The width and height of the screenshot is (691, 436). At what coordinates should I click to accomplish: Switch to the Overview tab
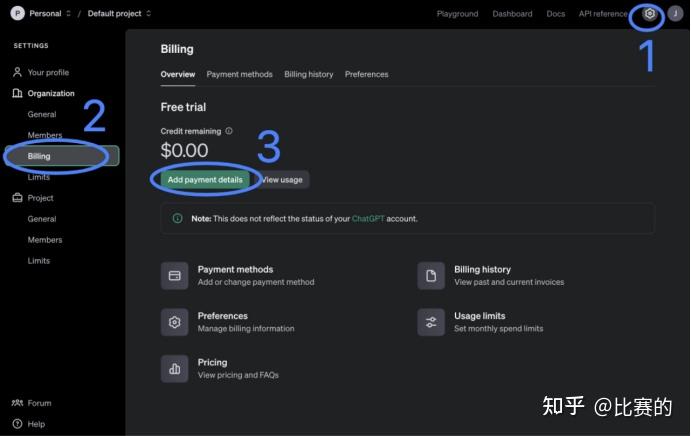pos(178,74)
